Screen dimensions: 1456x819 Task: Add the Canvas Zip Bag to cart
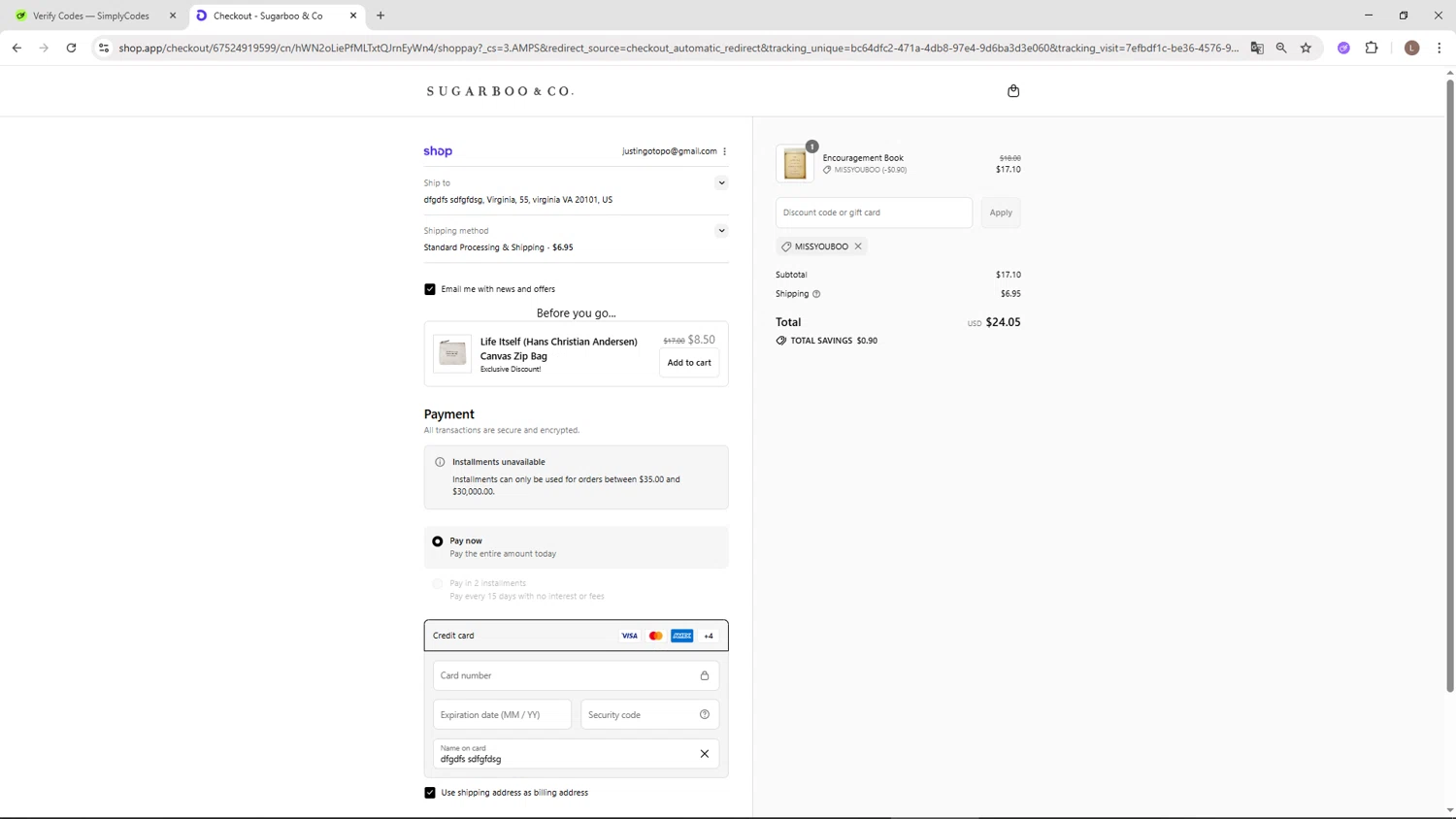click(689, 363)
